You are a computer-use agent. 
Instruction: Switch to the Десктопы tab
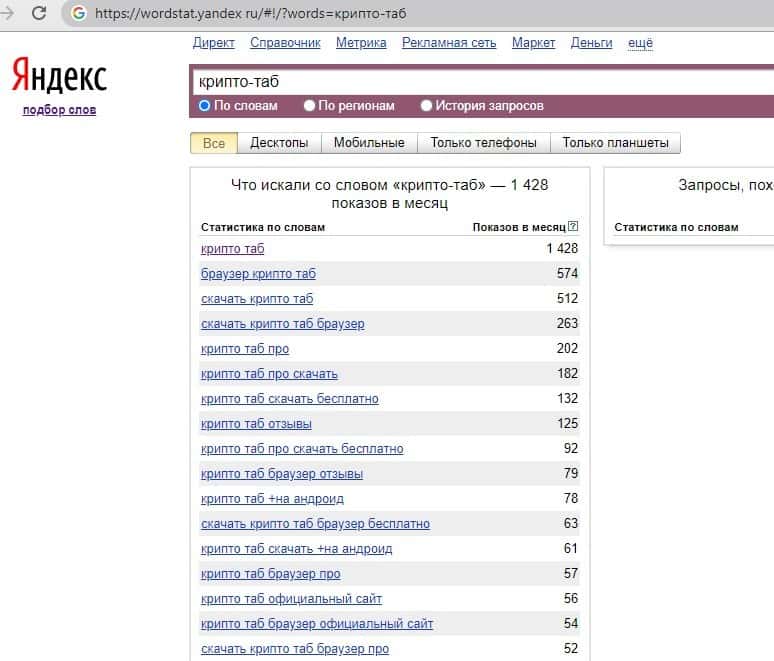pos(279,143)
